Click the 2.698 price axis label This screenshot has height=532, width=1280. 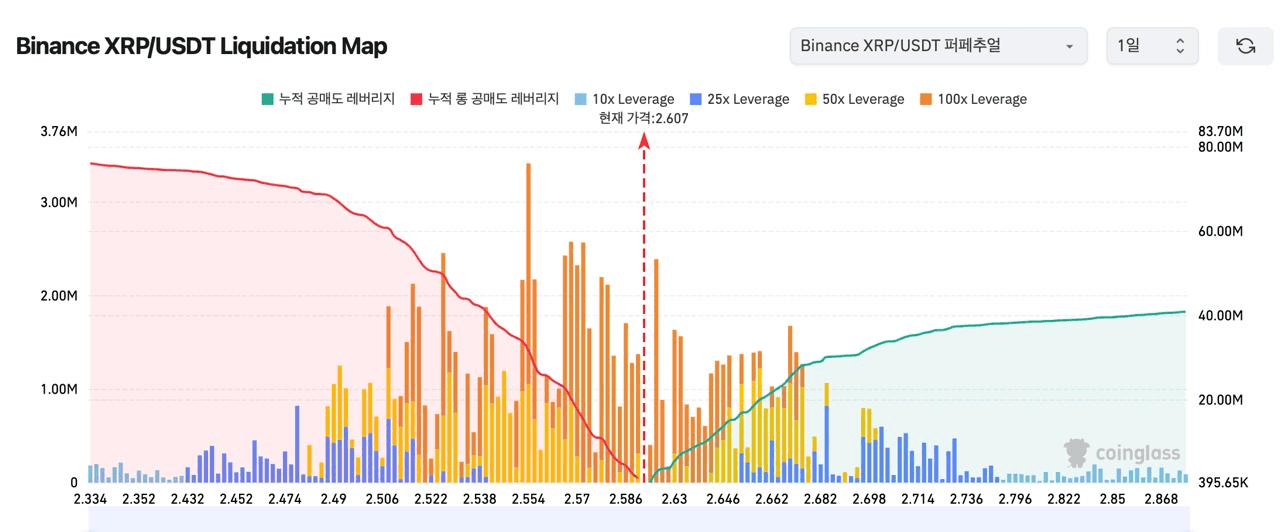tap(869, 499)
